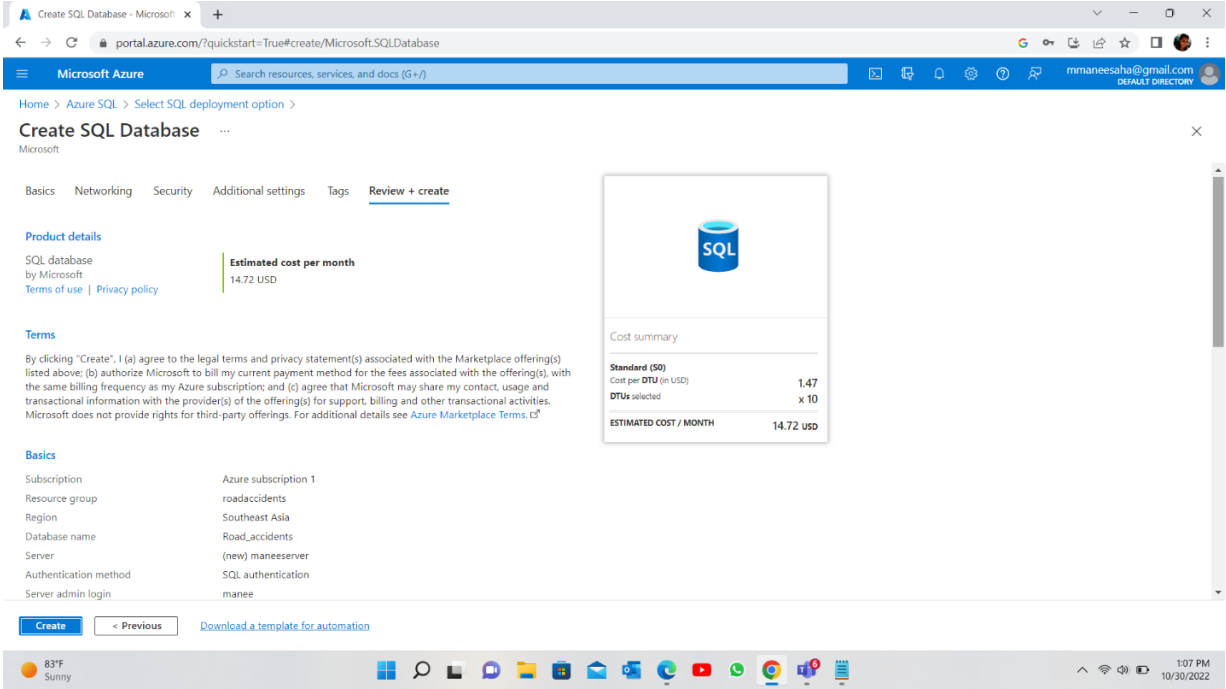Close the Create SQL Database blade
The width and height of the screenshot is (1226, 689).
click(x=1196, y=131)
